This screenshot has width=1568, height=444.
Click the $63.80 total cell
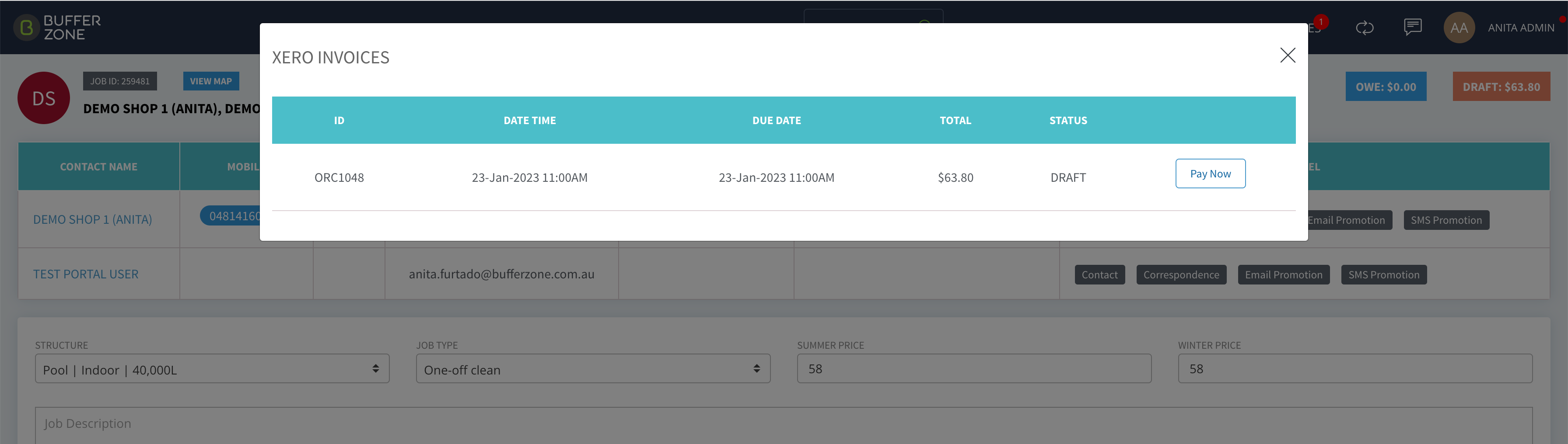955,177
